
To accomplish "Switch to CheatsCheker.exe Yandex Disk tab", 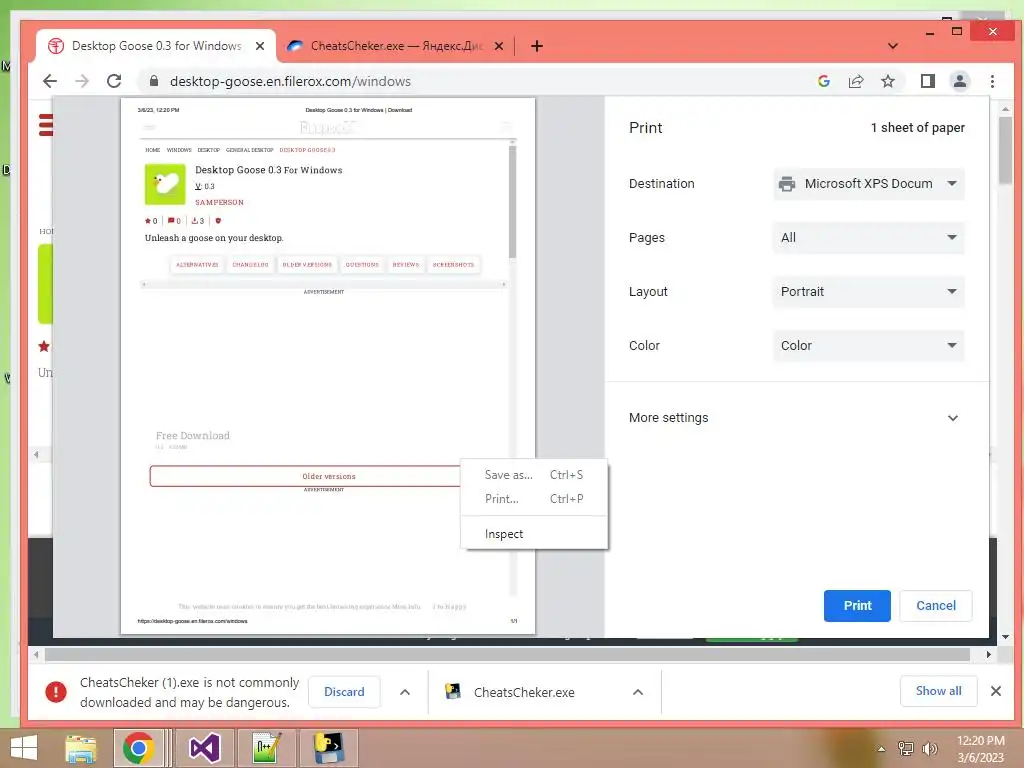I will [395, 46].
